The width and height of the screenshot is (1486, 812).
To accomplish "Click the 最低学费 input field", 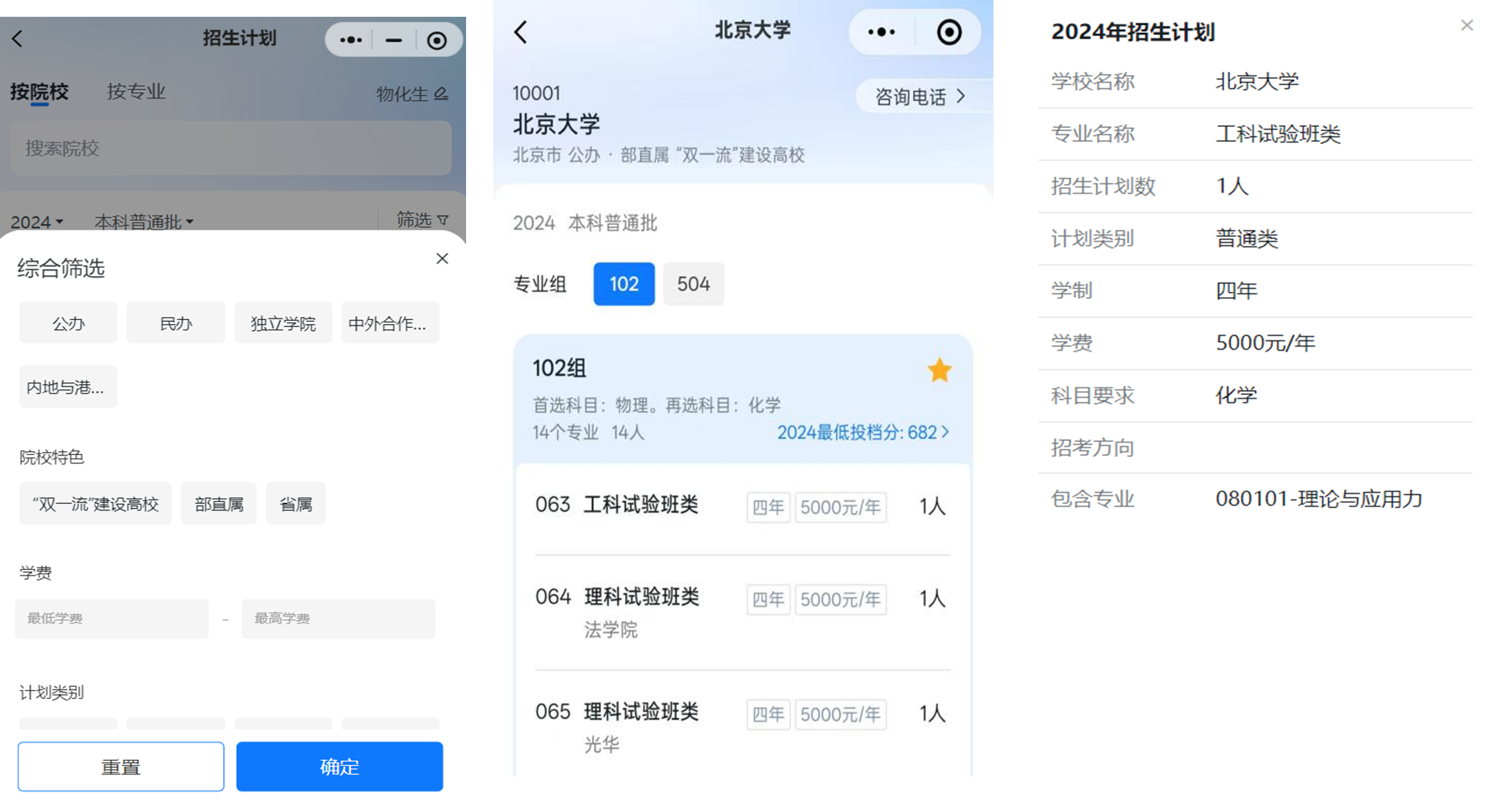I will click(112, 618).
